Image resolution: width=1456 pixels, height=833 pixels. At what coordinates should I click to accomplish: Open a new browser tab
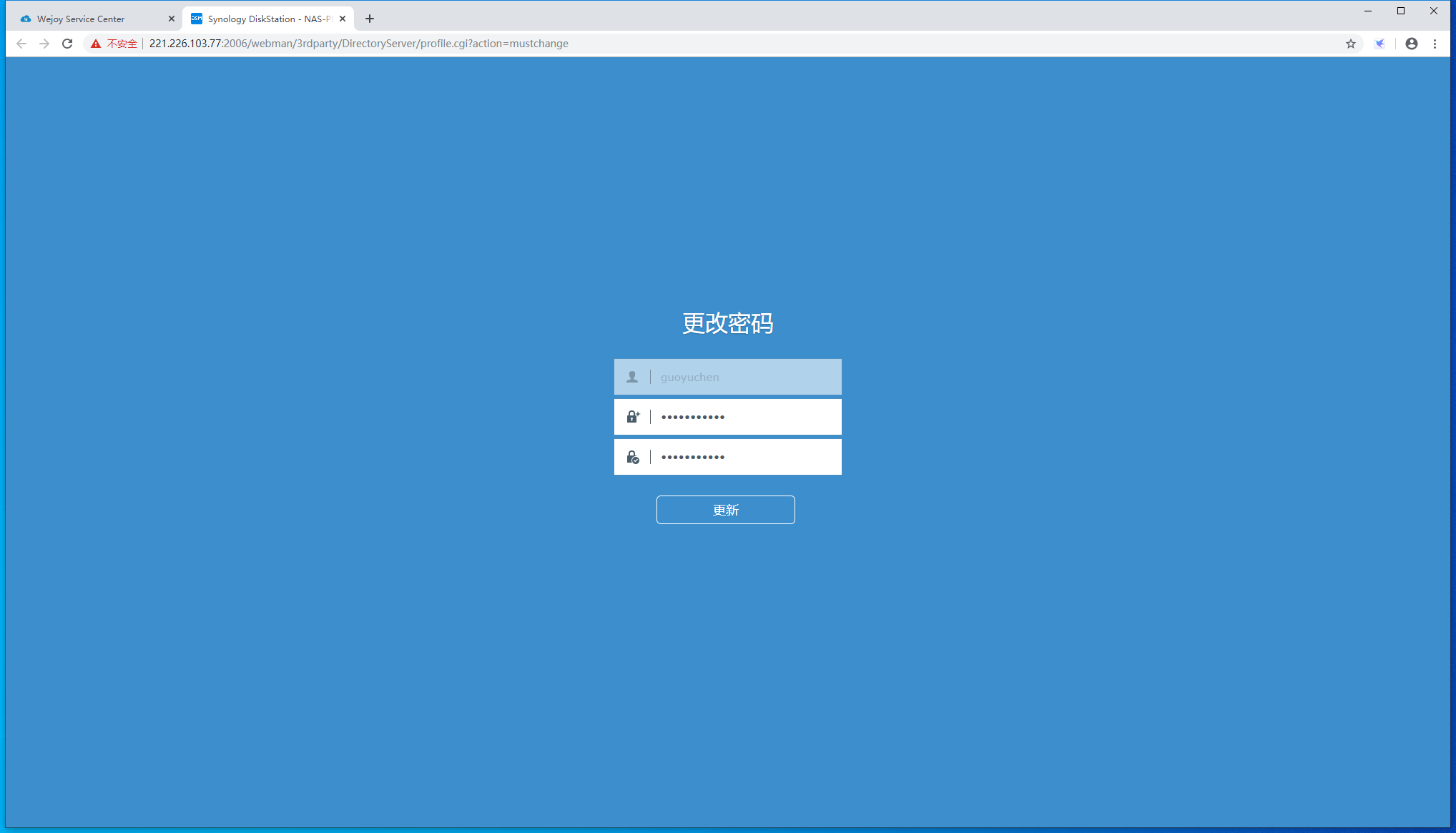[370, 19]
